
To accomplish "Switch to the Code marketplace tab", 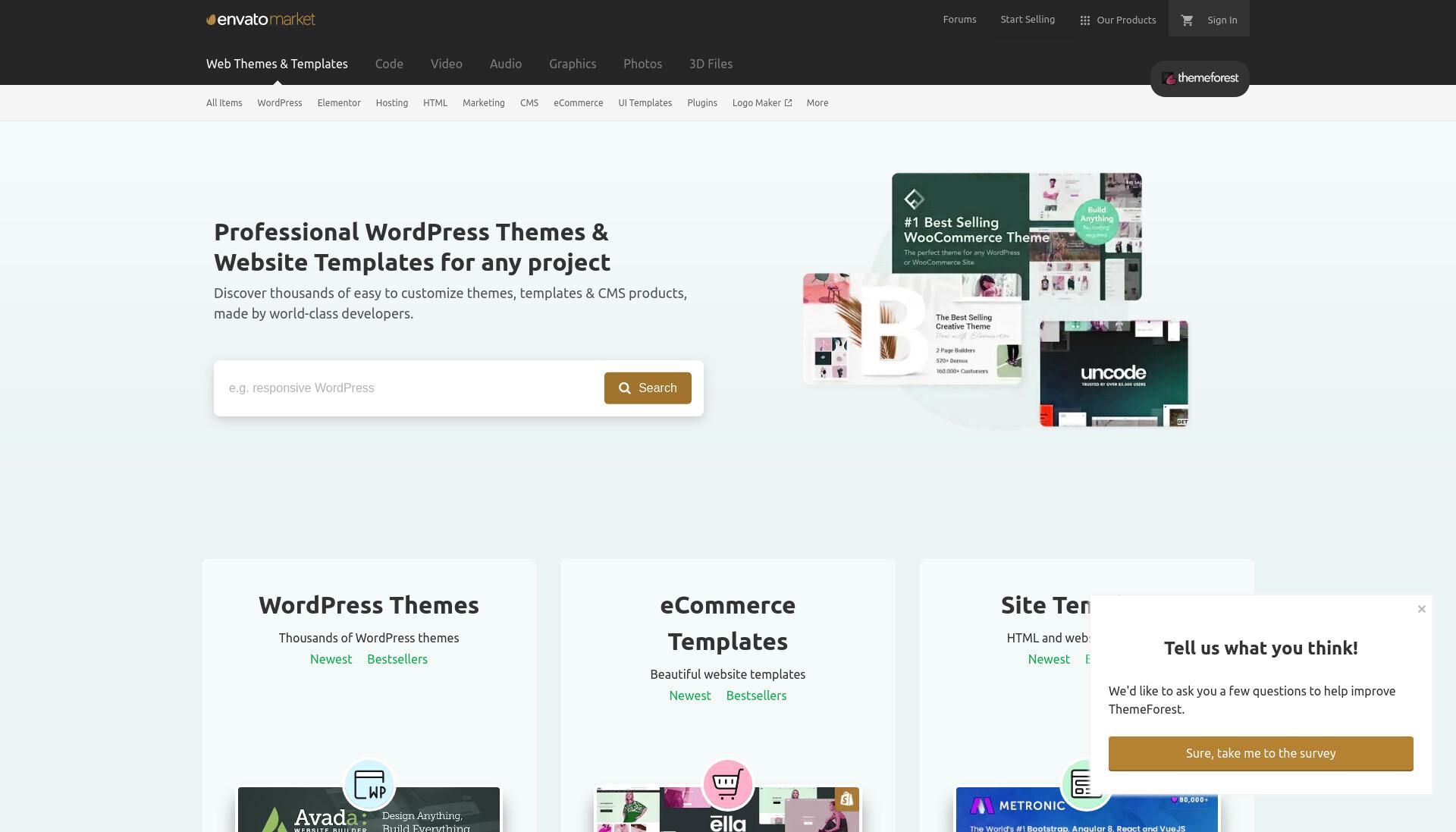I will coord(389,64).
